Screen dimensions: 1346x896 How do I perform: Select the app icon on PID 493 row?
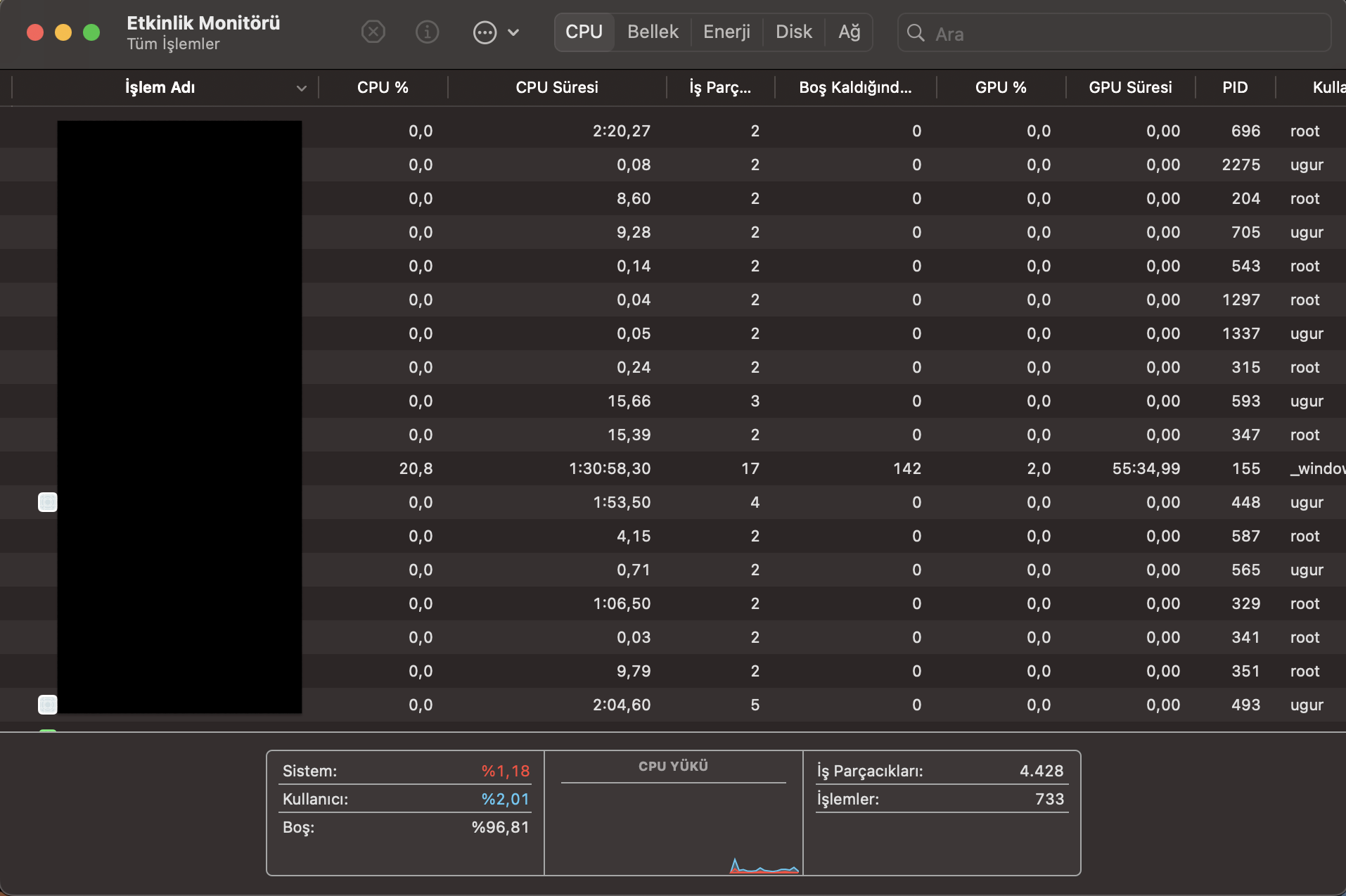47,705
